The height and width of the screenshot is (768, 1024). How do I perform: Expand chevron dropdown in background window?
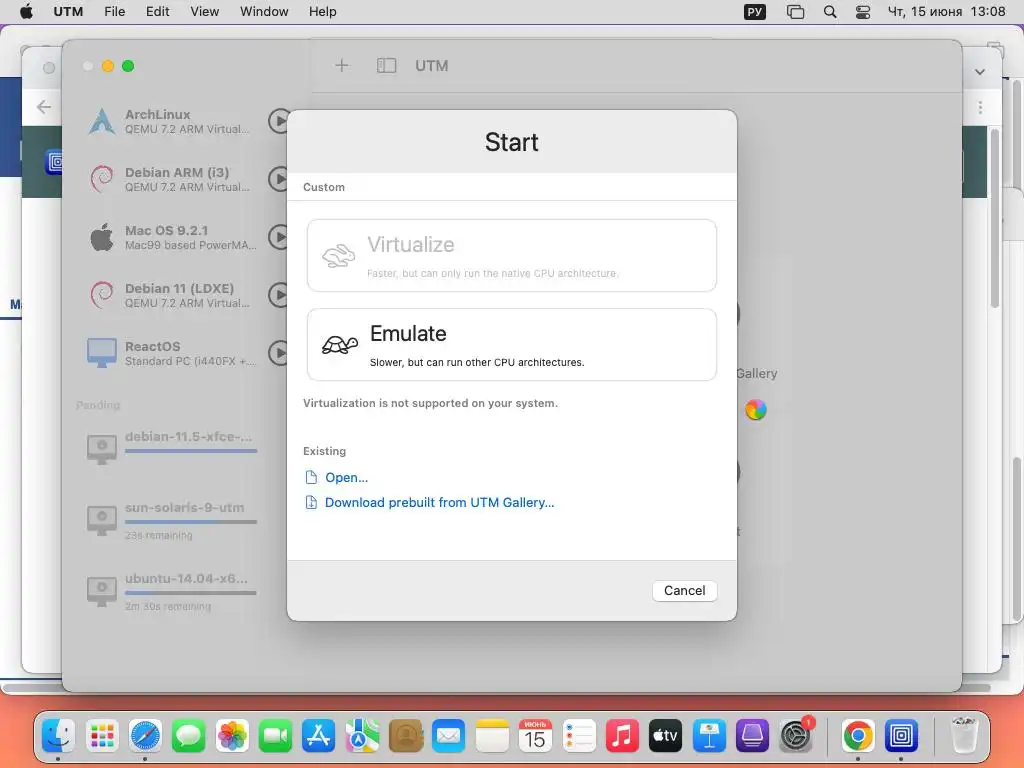click(x=980, y=72)
